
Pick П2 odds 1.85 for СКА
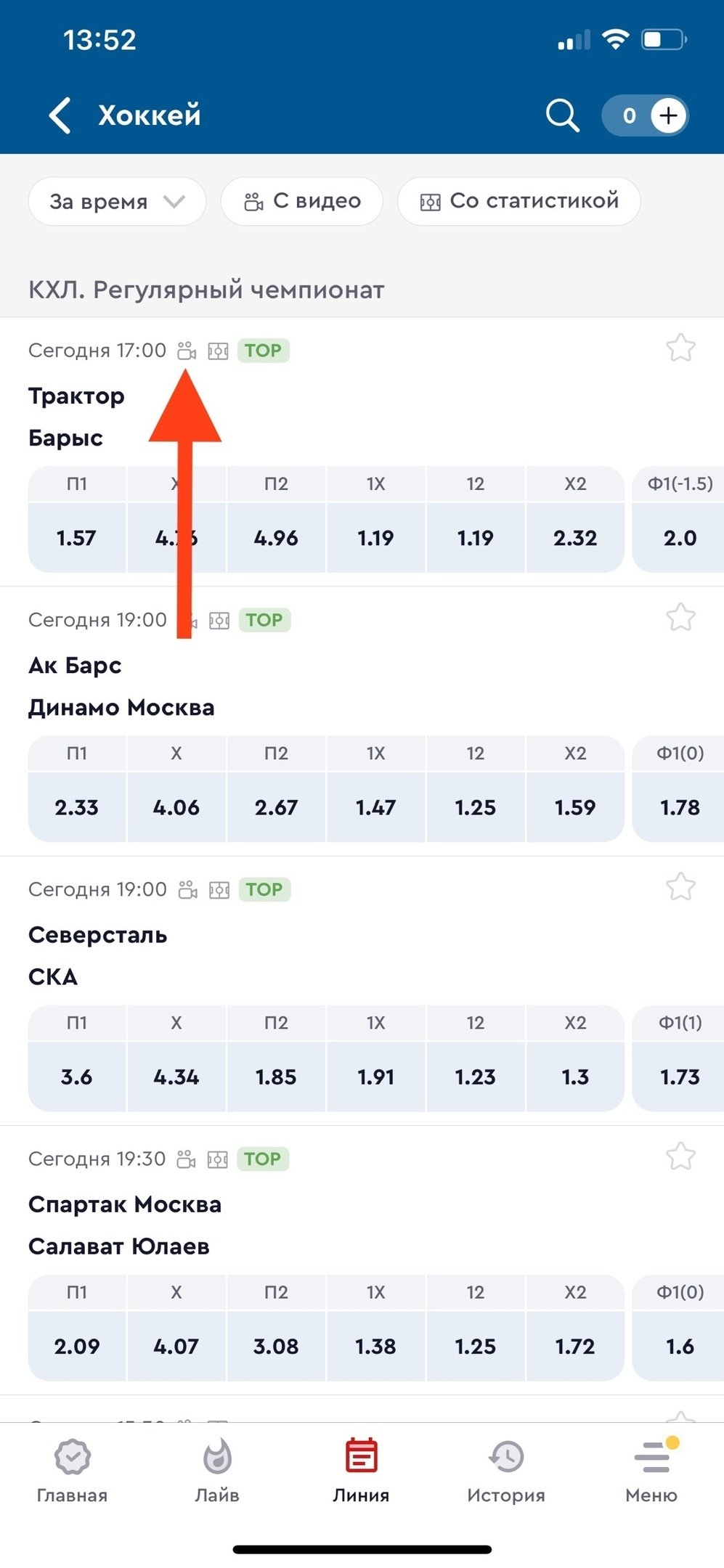coord(276,1077)
